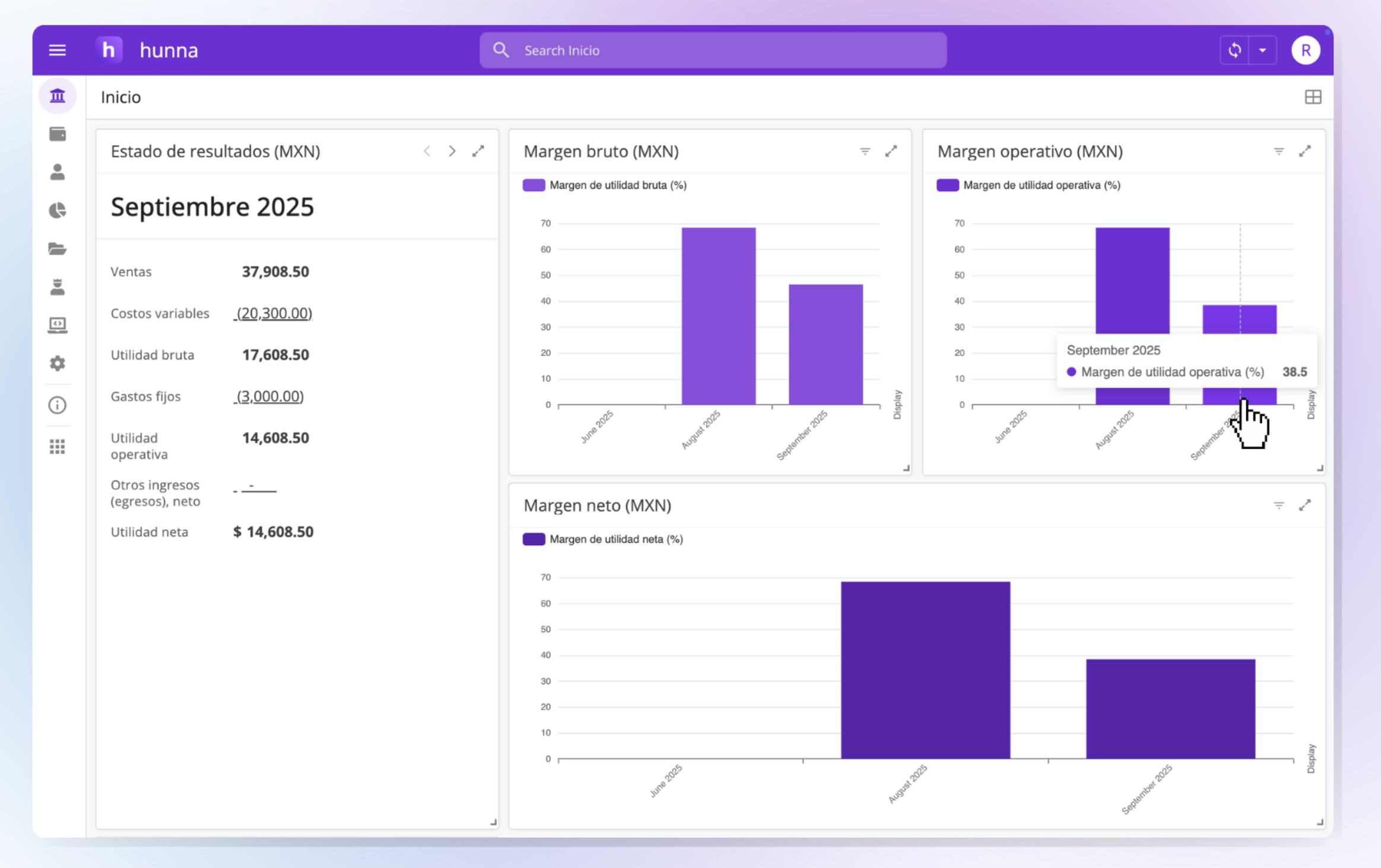
Task: Click the Gastos fijos amount link
Action: pyautogui.click(x=269, y=396)
